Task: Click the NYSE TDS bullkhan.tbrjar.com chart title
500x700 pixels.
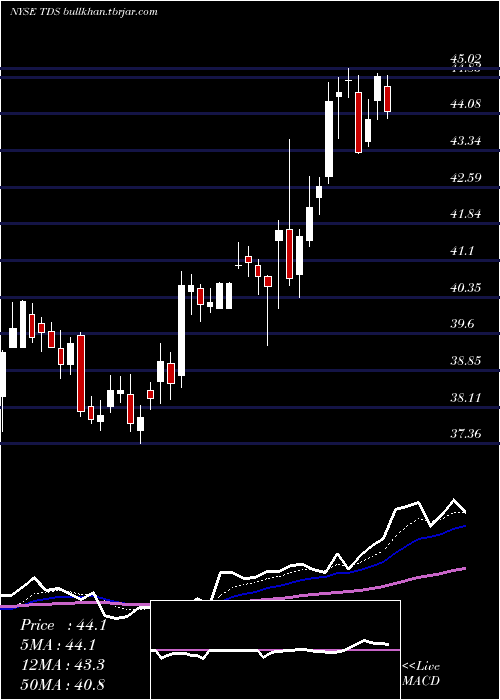Action: click(x=83, y=12)
